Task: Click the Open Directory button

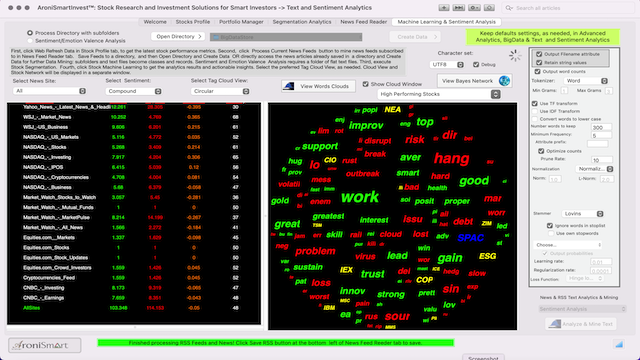Action: pyautogui.click(x=178, y=36)
